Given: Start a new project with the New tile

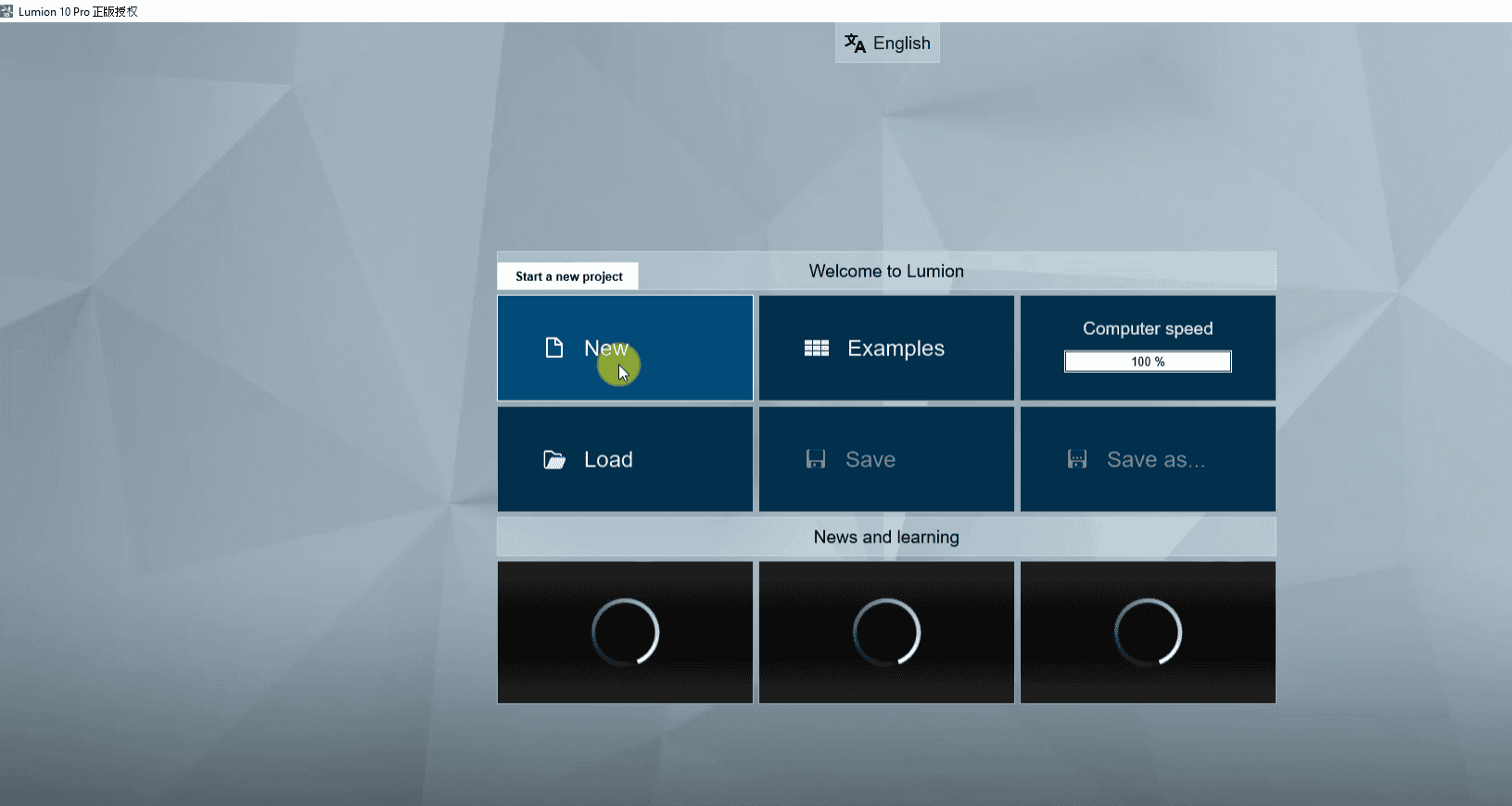Looking at the screenshot, I should 625,348.
